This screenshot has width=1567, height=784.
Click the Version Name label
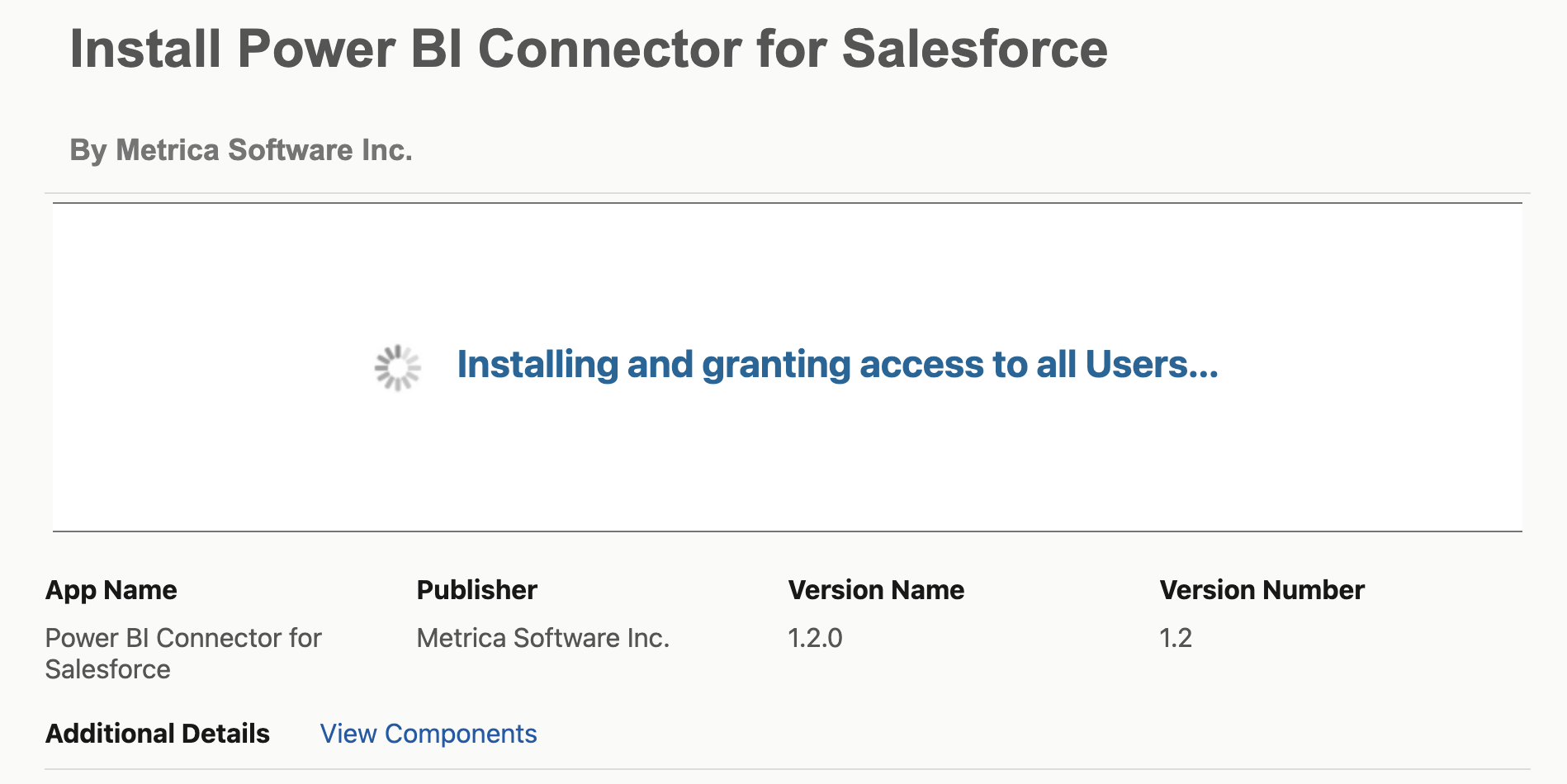(876, 590)
